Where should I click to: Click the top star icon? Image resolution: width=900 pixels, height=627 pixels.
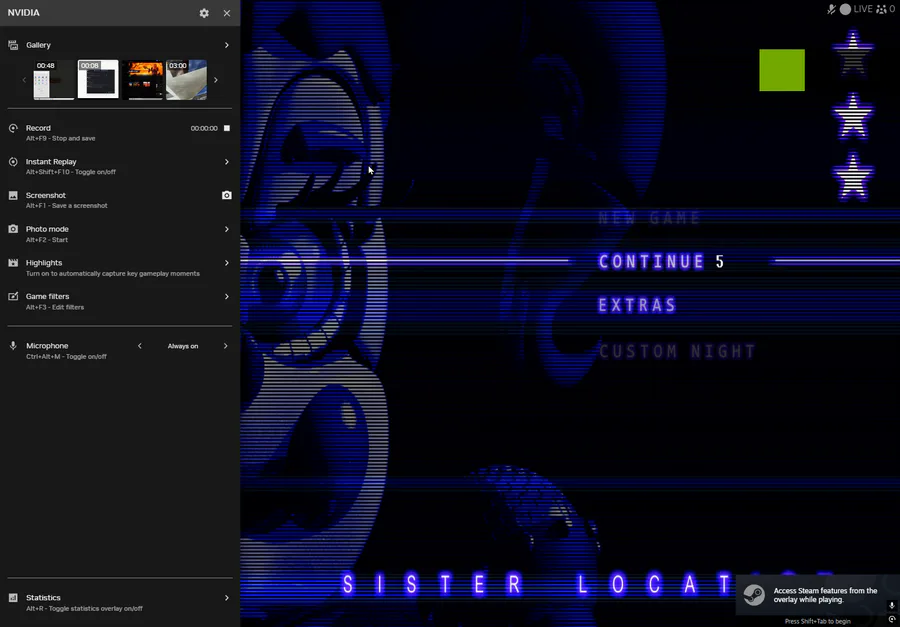point(853,53)
